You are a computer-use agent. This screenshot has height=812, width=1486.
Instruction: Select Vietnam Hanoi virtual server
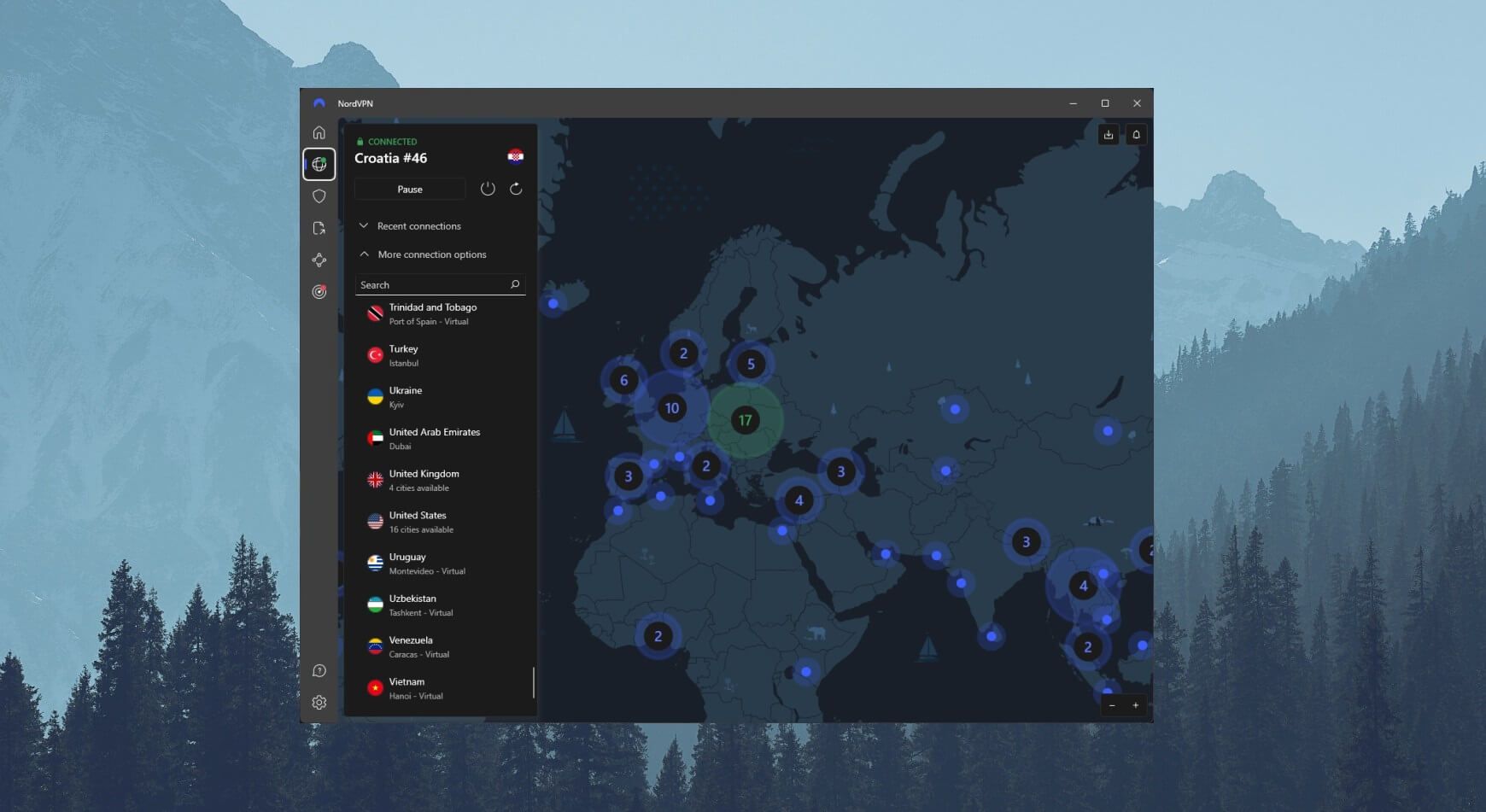(x=440, y=688)
